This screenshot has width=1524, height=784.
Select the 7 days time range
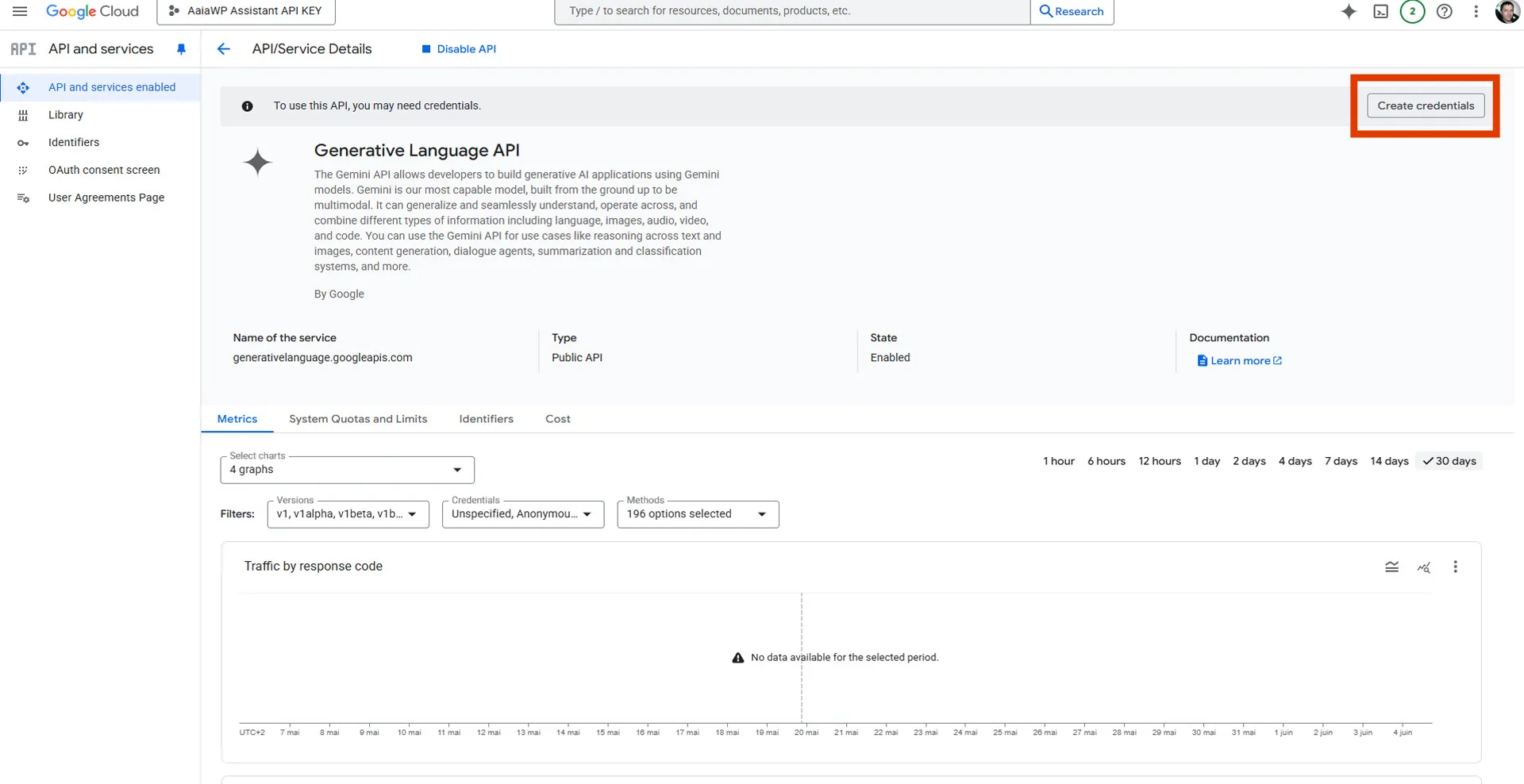click(1341, 461)
